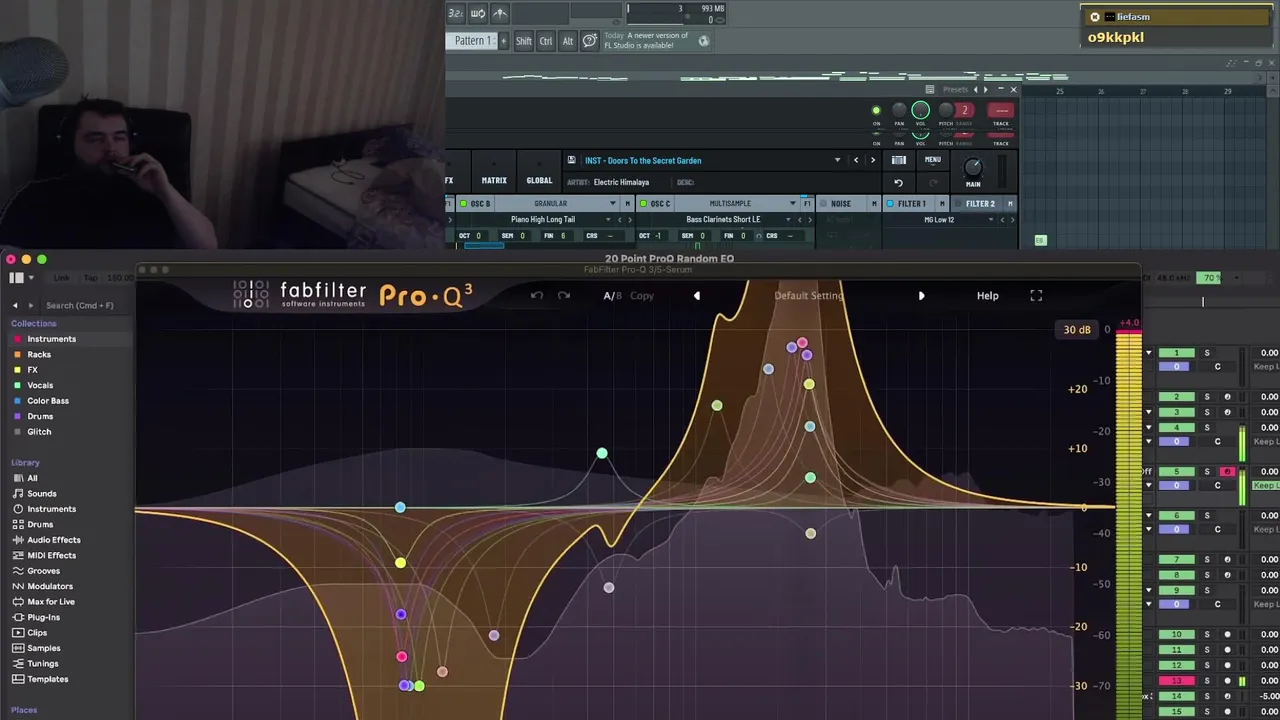
Task: Open the Plug-Ins library category
Action: click(x=44, y=617)
